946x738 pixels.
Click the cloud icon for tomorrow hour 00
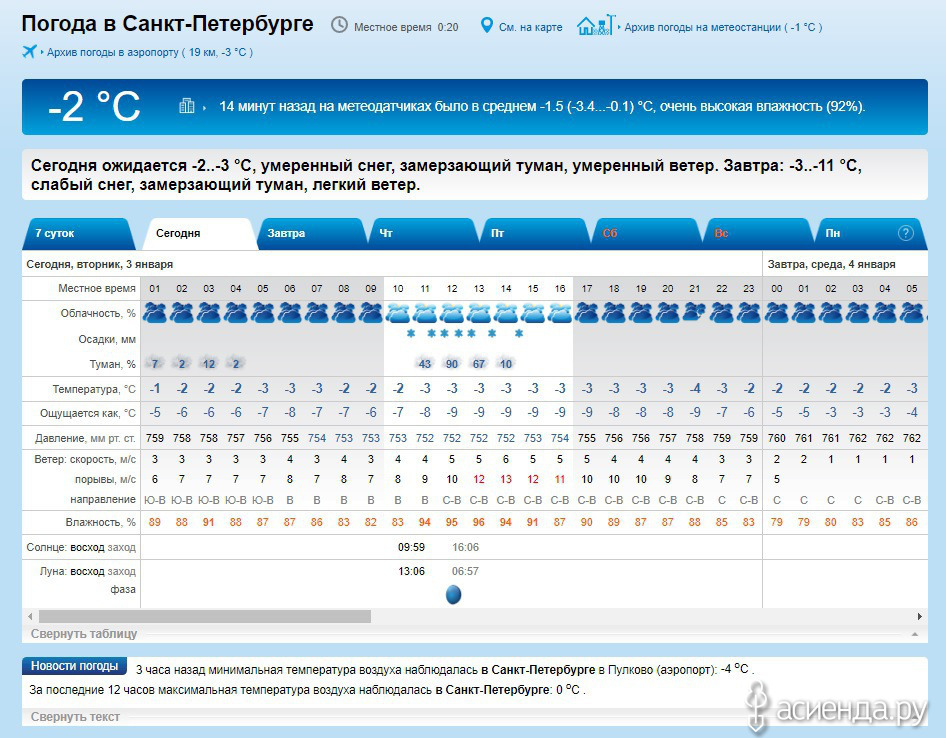tap(776, 313)
